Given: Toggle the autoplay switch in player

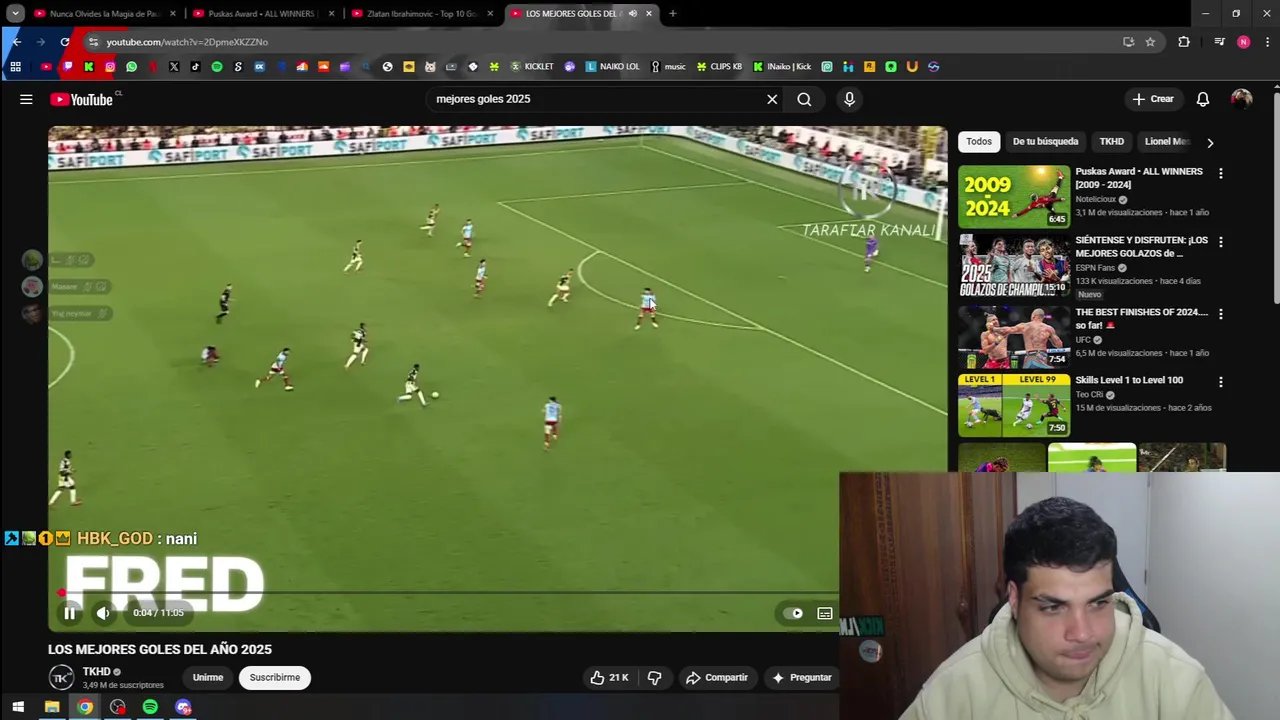Looking at the screenshot, I should 793,613.
